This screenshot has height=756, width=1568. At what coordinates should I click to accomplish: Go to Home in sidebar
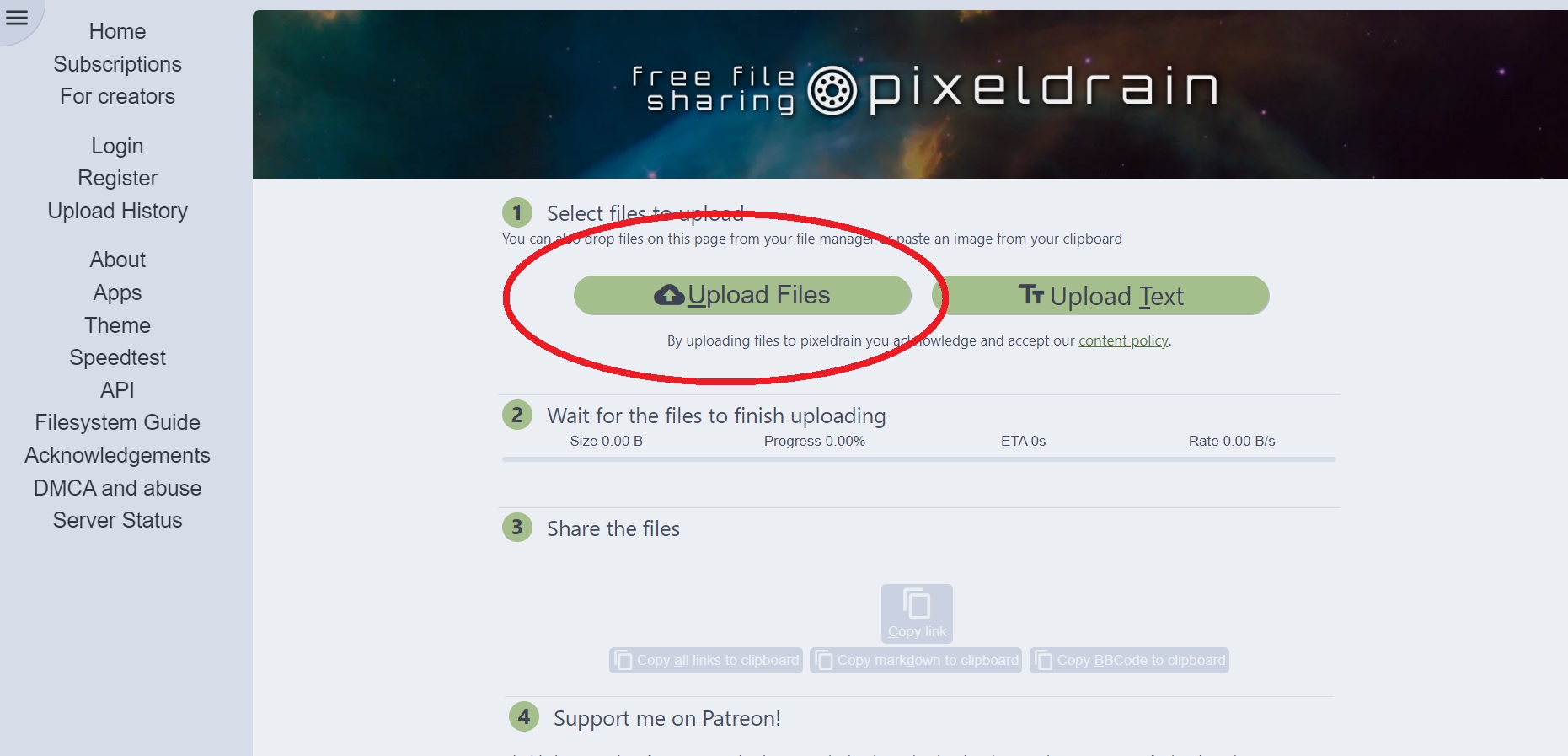tap(117, 31)
